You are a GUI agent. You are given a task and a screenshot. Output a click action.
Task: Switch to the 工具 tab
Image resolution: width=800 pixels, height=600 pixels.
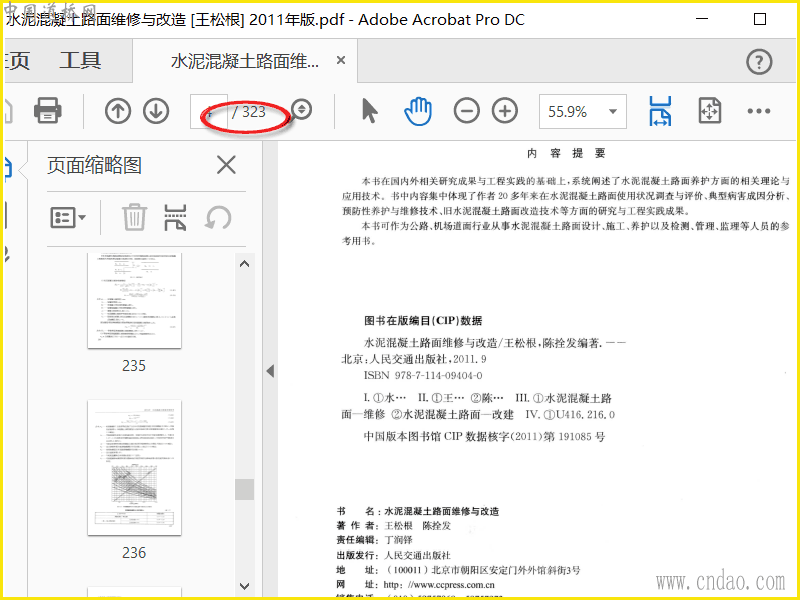point(80,60)
